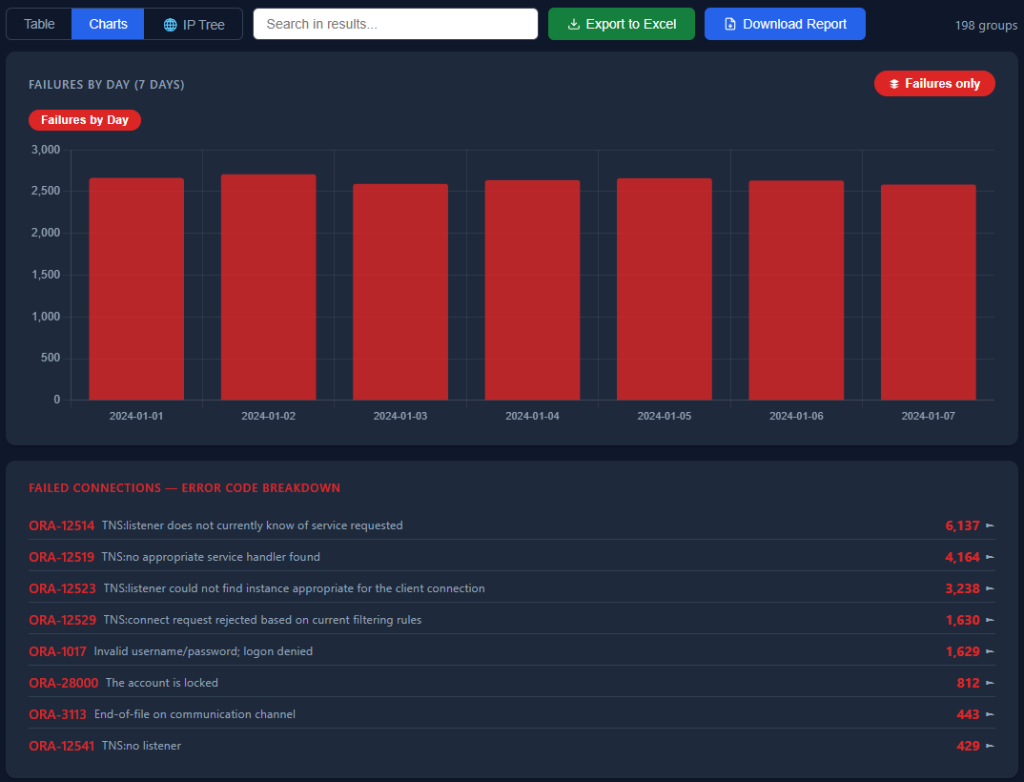The image size is (1024, 782).
Task: Click the globe icon on IP Tree
Action: click(x=170, y=25)
